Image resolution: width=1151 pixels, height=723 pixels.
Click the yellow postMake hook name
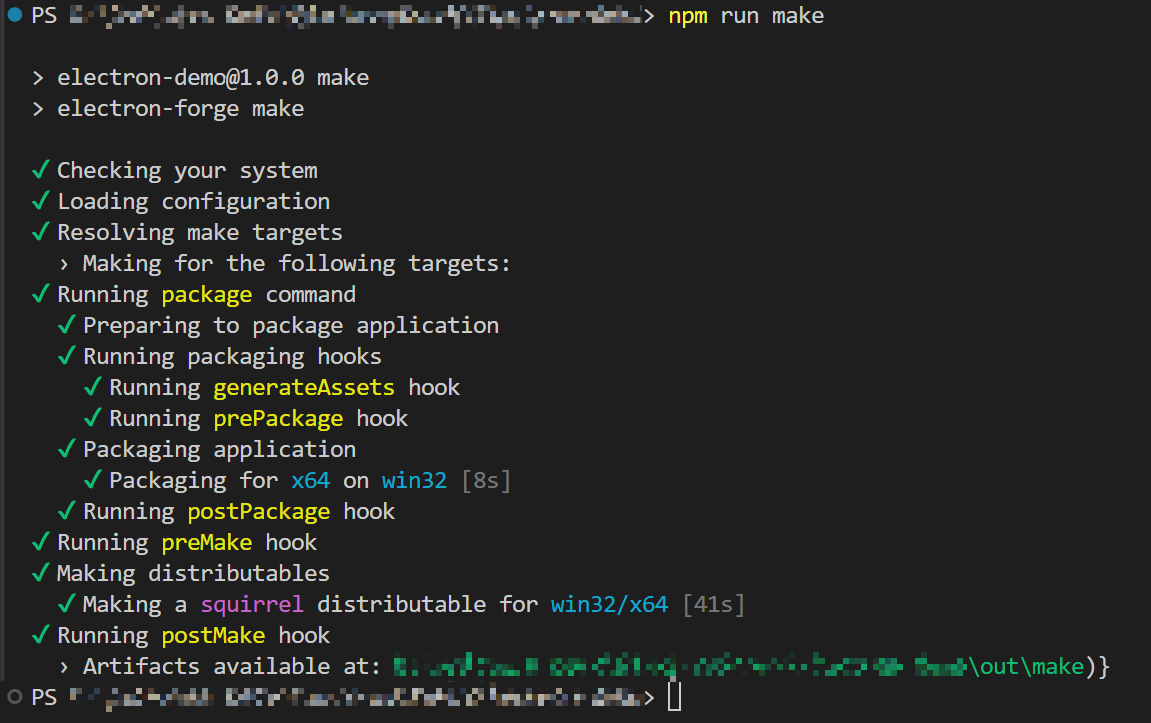pyautogui.click(x=213, y=635)
